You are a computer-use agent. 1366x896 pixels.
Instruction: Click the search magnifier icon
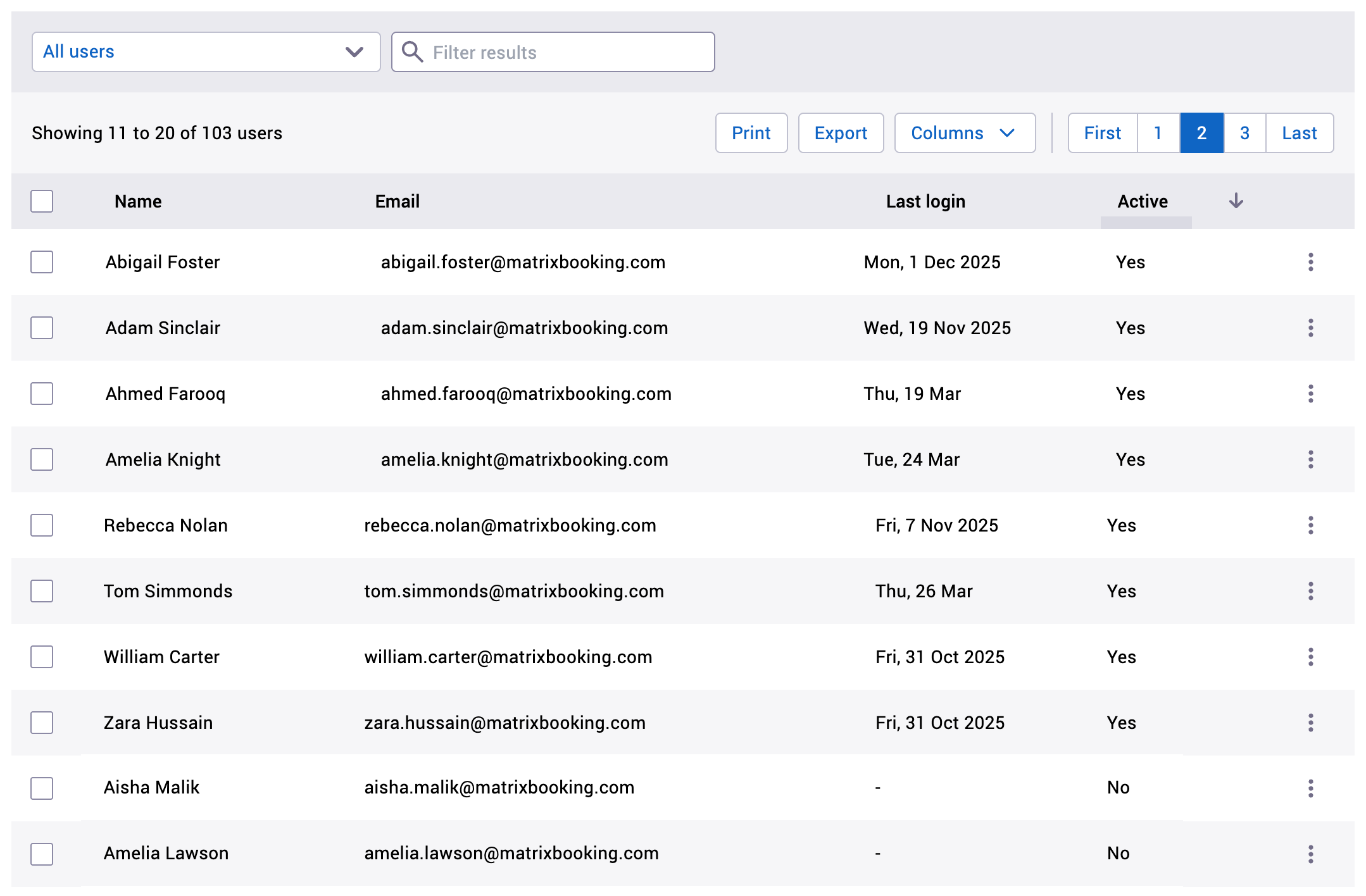coord(413,52)
